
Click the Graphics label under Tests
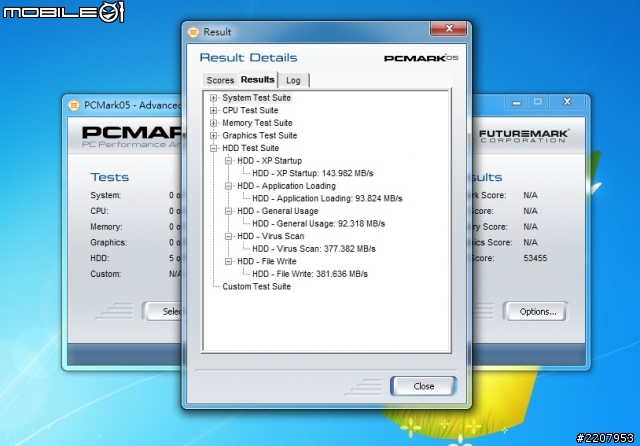[x=109, y=242]
